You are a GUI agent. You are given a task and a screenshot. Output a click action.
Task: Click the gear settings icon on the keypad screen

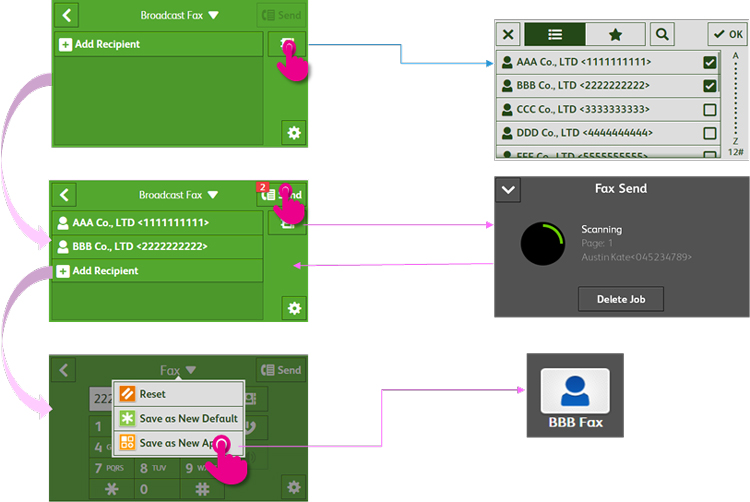[x=293, y=487]
